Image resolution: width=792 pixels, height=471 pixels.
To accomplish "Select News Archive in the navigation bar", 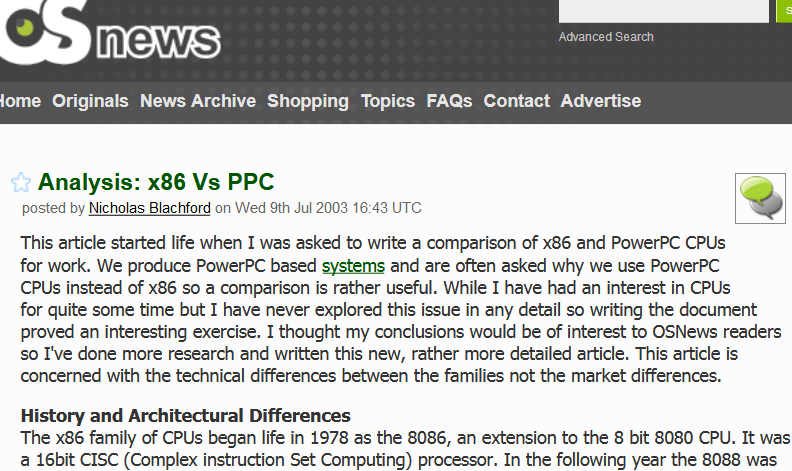I will click(x=198, y=101).
